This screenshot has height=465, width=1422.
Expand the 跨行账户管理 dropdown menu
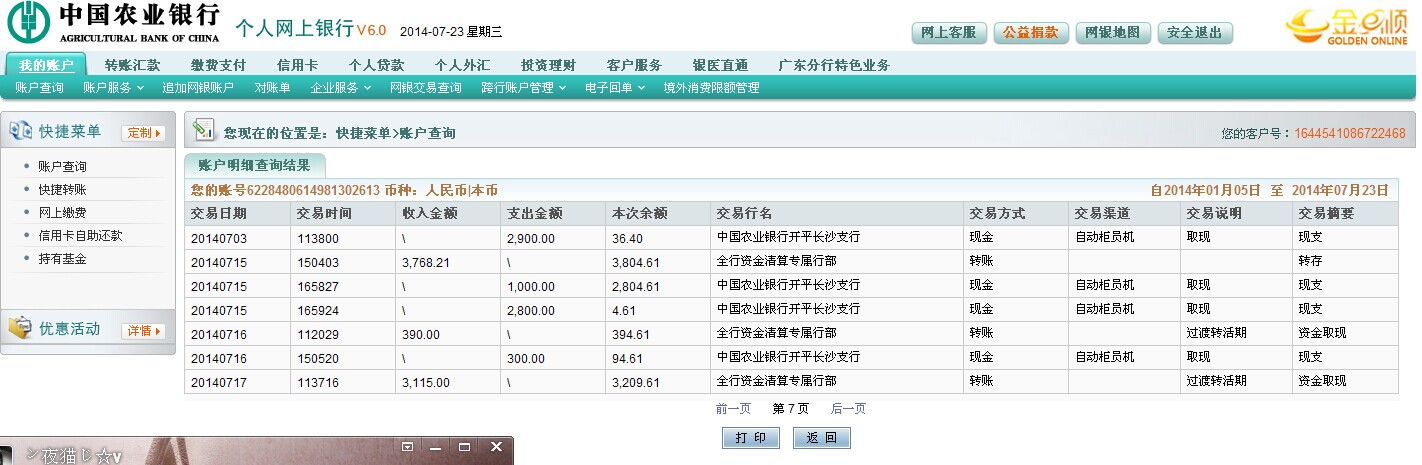pyautogui.click(x=523, y=88)
